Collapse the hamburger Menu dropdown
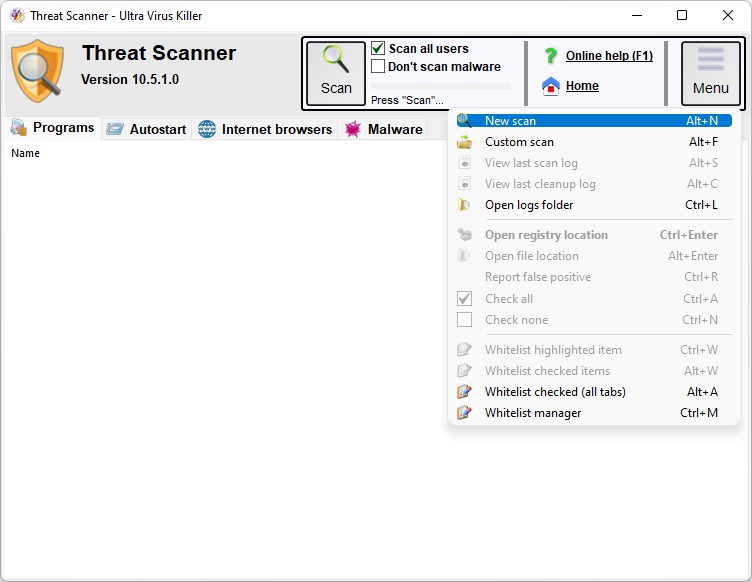 [710, 72]
